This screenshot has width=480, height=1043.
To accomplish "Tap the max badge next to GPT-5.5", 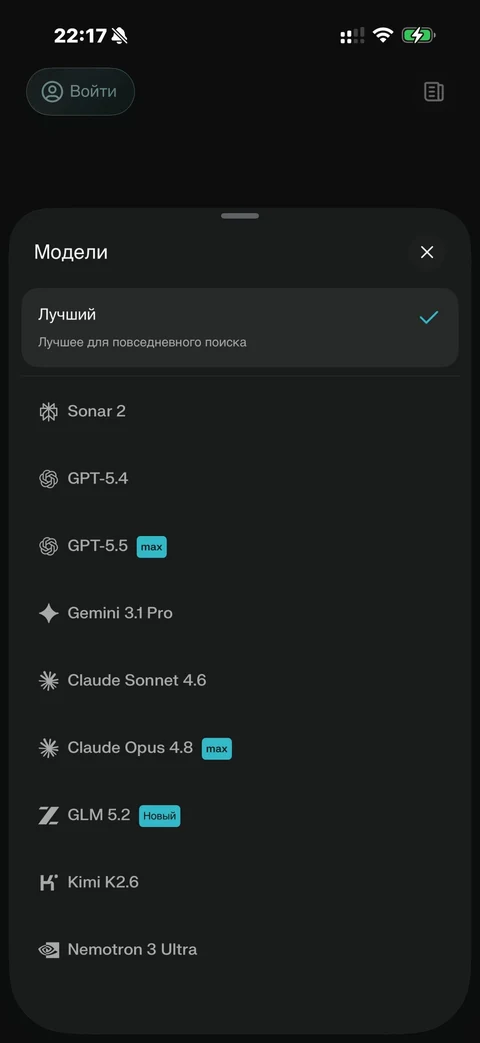I will (152, 547).
